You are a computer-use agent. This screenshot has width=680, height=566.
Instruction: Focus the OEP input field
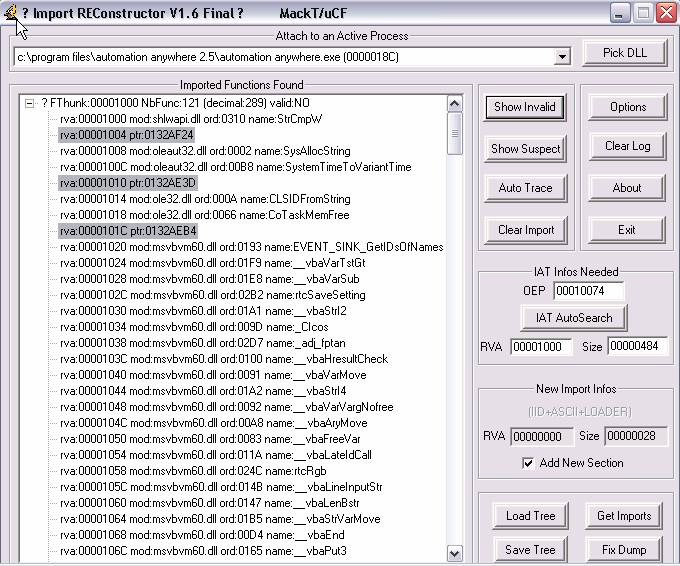pyautogui.click(x=588, y=291)
